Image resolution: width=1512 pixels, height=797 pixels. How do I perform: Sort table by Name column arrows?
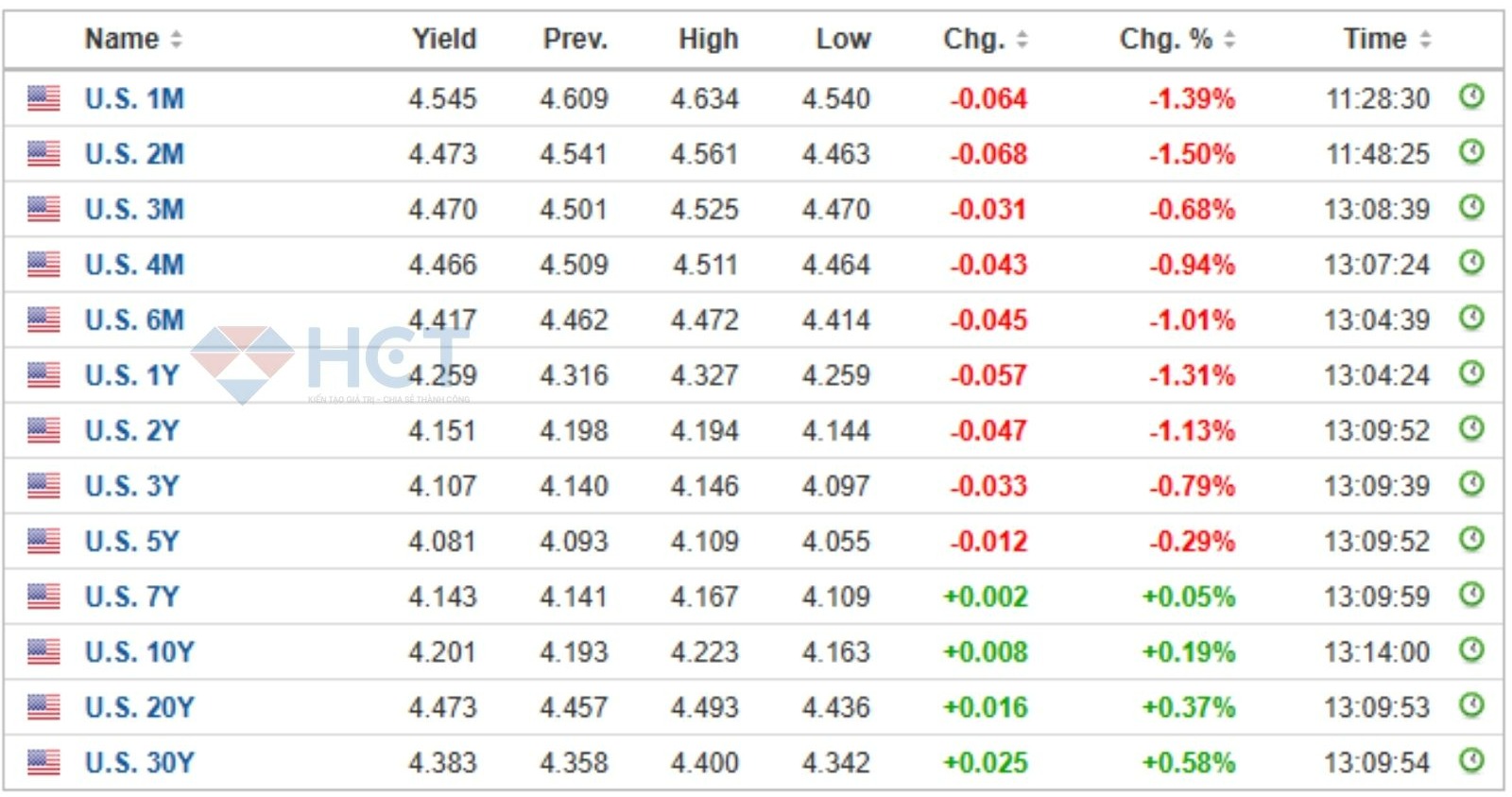(176, 40)
